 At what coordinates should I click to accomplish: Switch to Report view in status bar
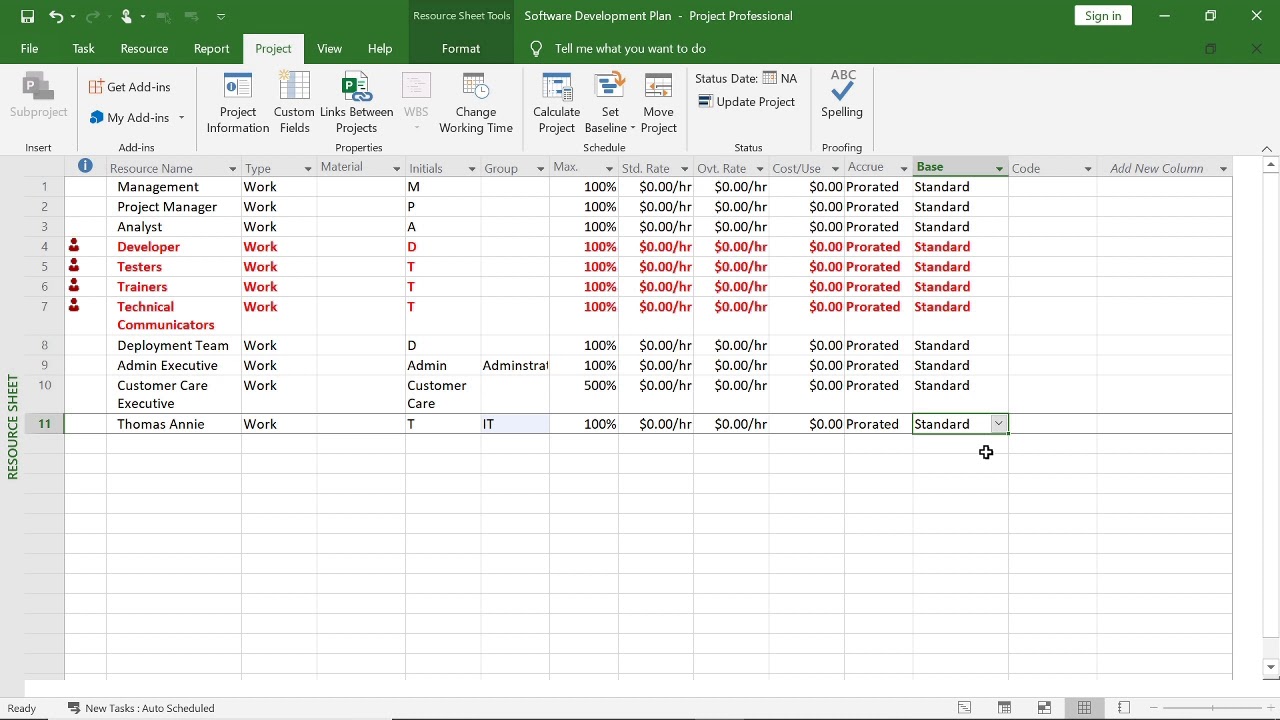[x=1124, y=708]
